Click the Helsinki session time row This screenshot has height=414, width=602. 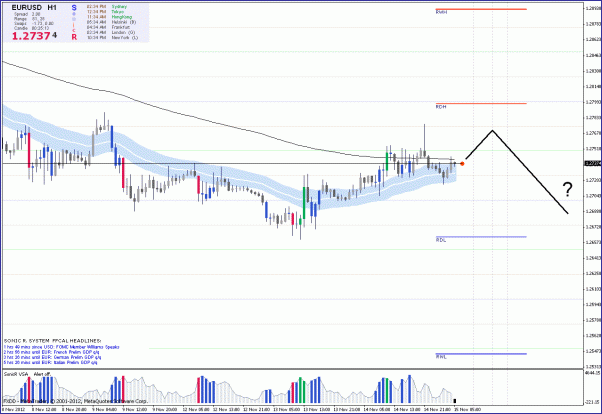click(111, 22)
